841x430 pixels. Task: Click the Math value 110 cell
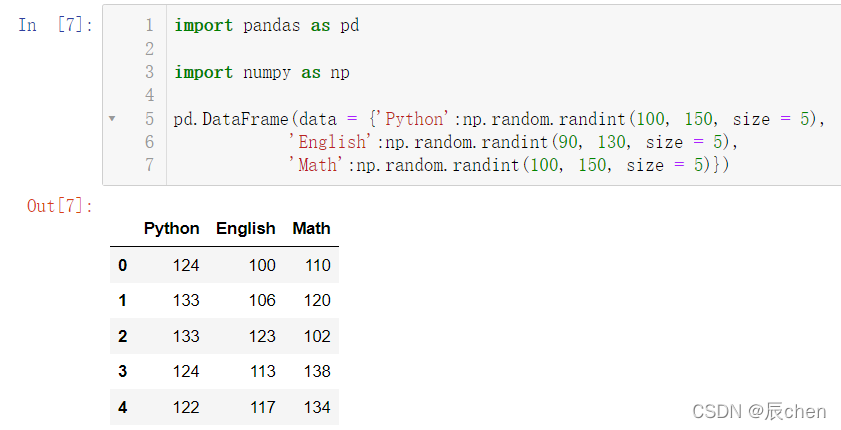318,265
